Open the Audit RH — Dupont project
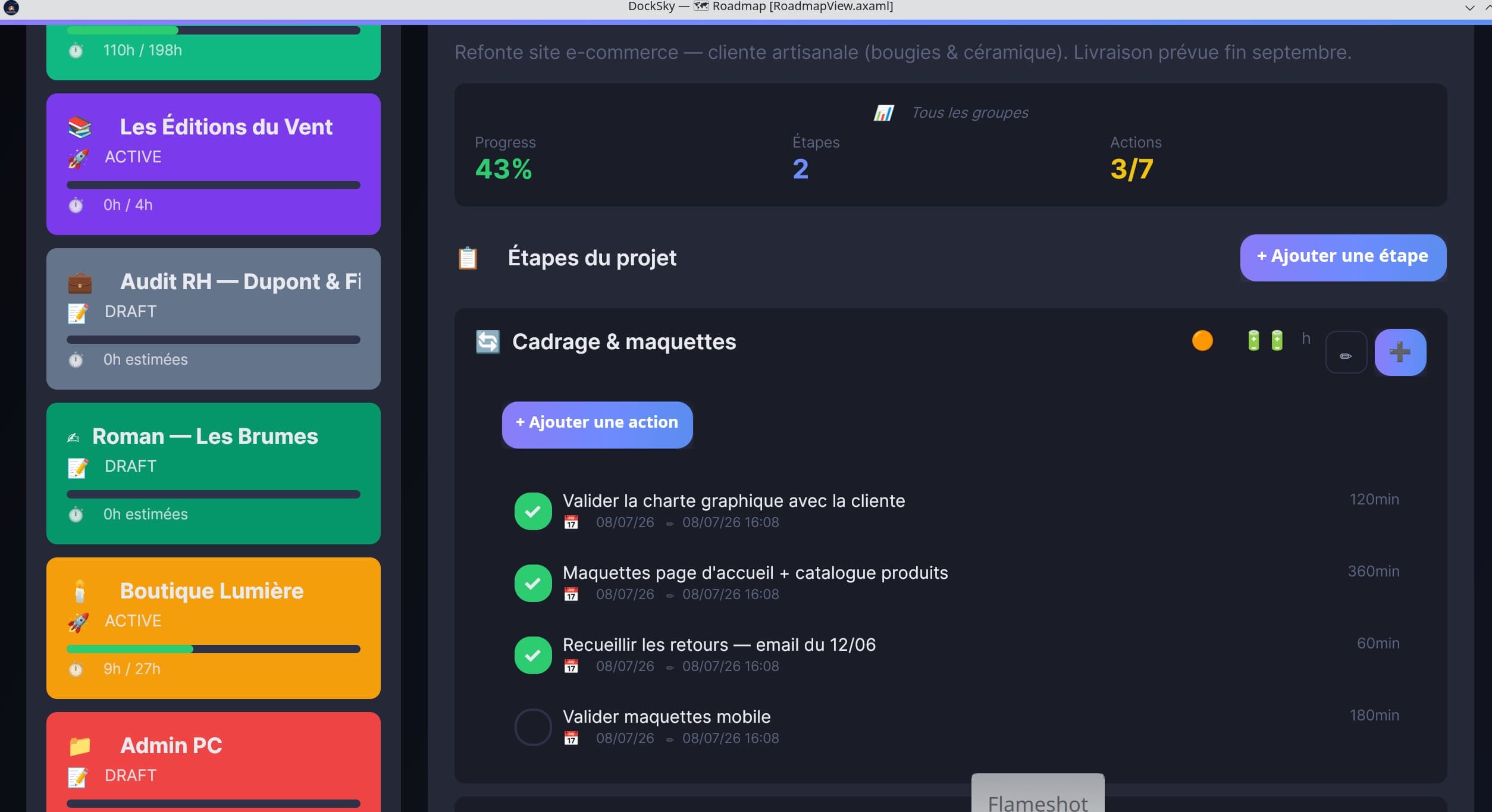 pyautogui.click(x=214, y=319)
